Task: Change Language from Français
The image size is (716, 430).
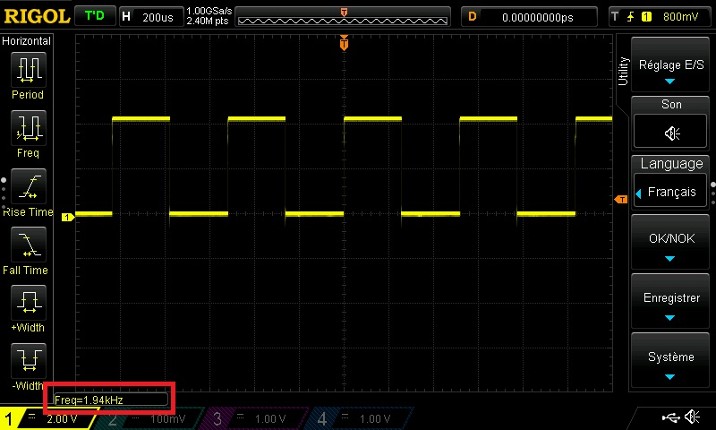Action: click(670, 190)
